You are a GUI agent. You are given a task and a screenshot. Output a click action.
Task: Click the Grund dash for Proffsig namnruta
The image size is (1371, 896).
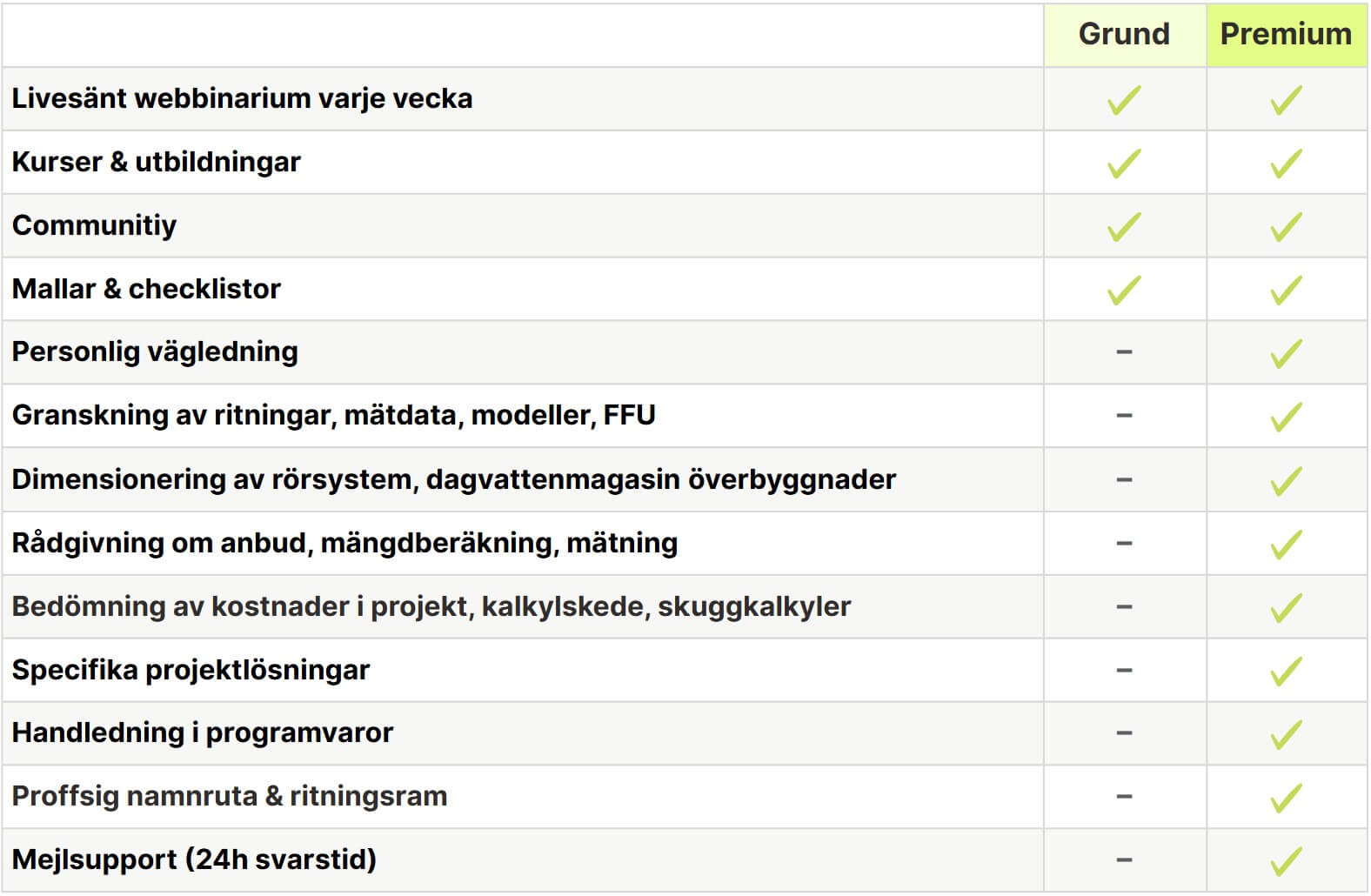click(1124, 797)
